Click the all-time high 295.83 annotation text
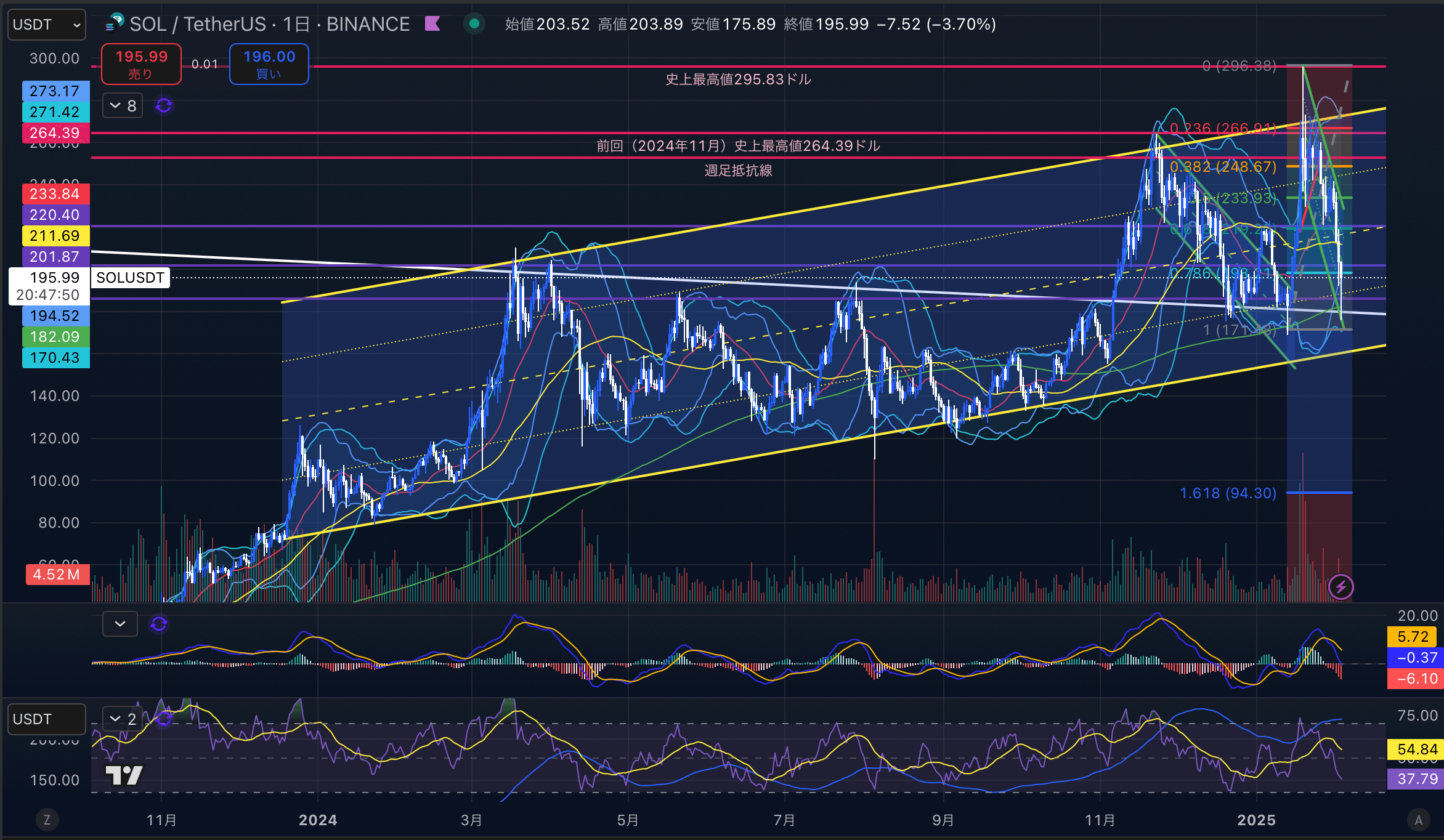 pos(739,79)
